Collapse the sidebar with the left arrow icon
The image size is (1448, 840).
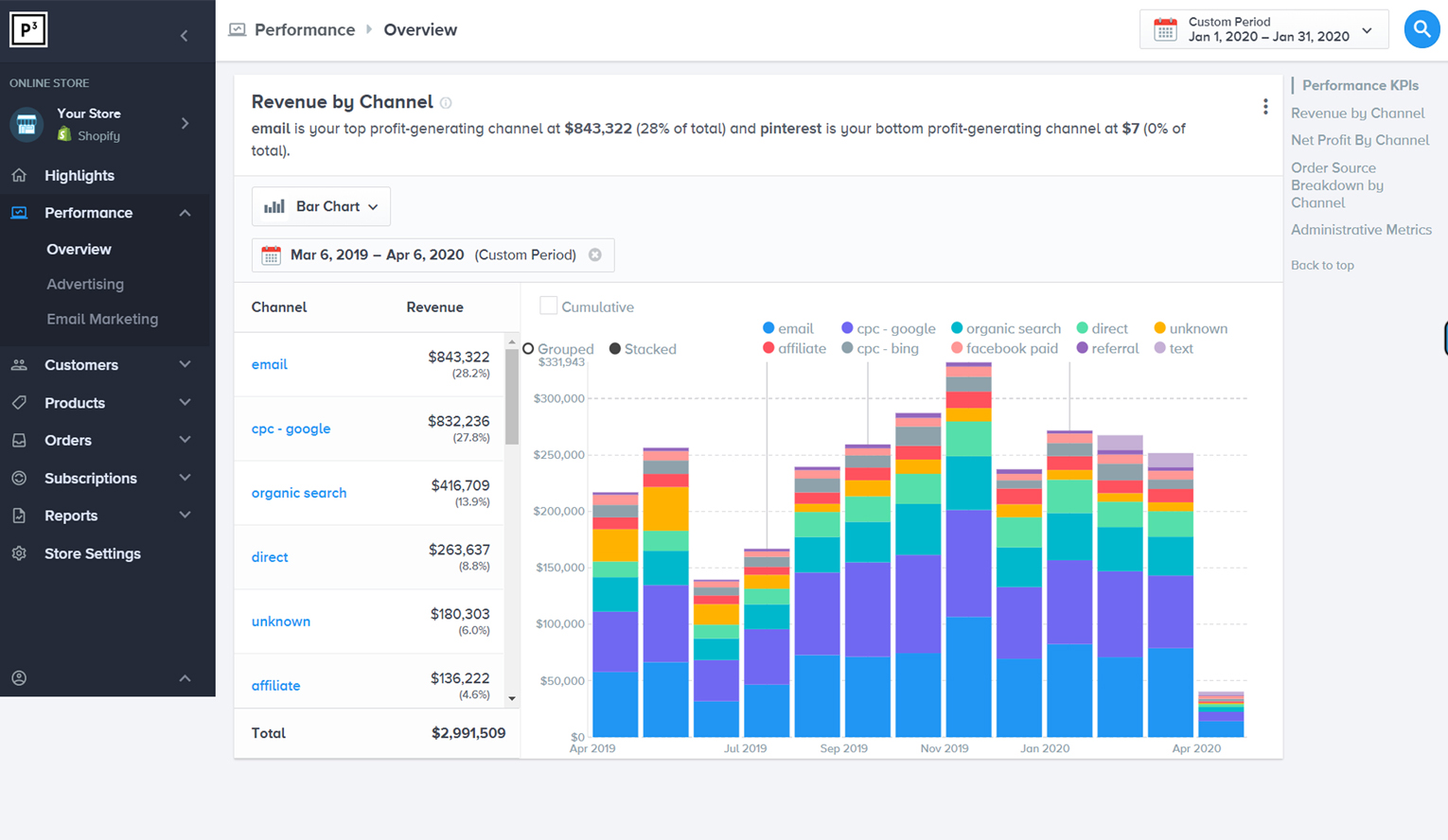pyautogui.click(x=185, y=36)
